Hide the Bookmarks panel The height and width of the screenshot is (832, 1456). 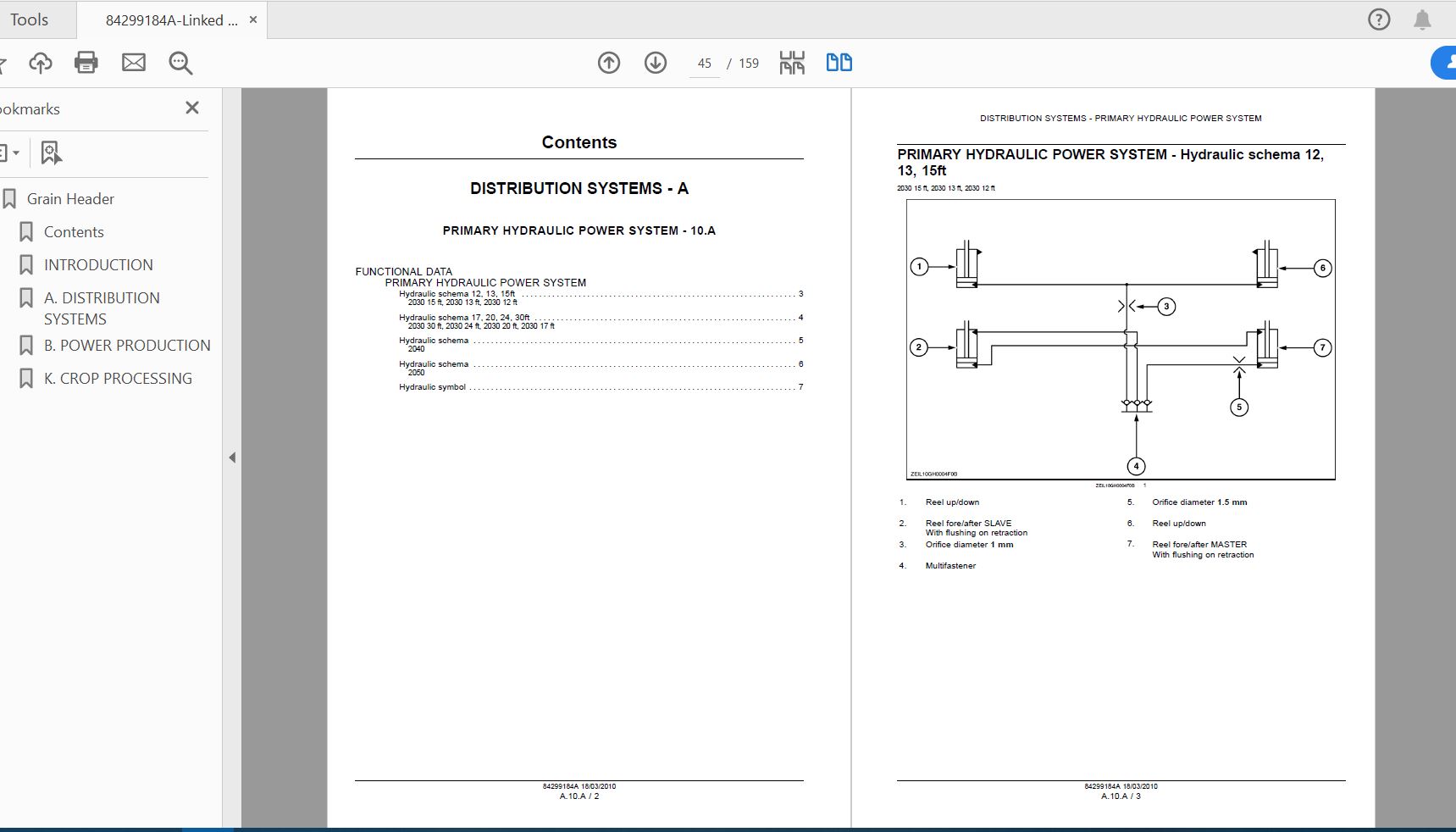click(x=192, y=108)
